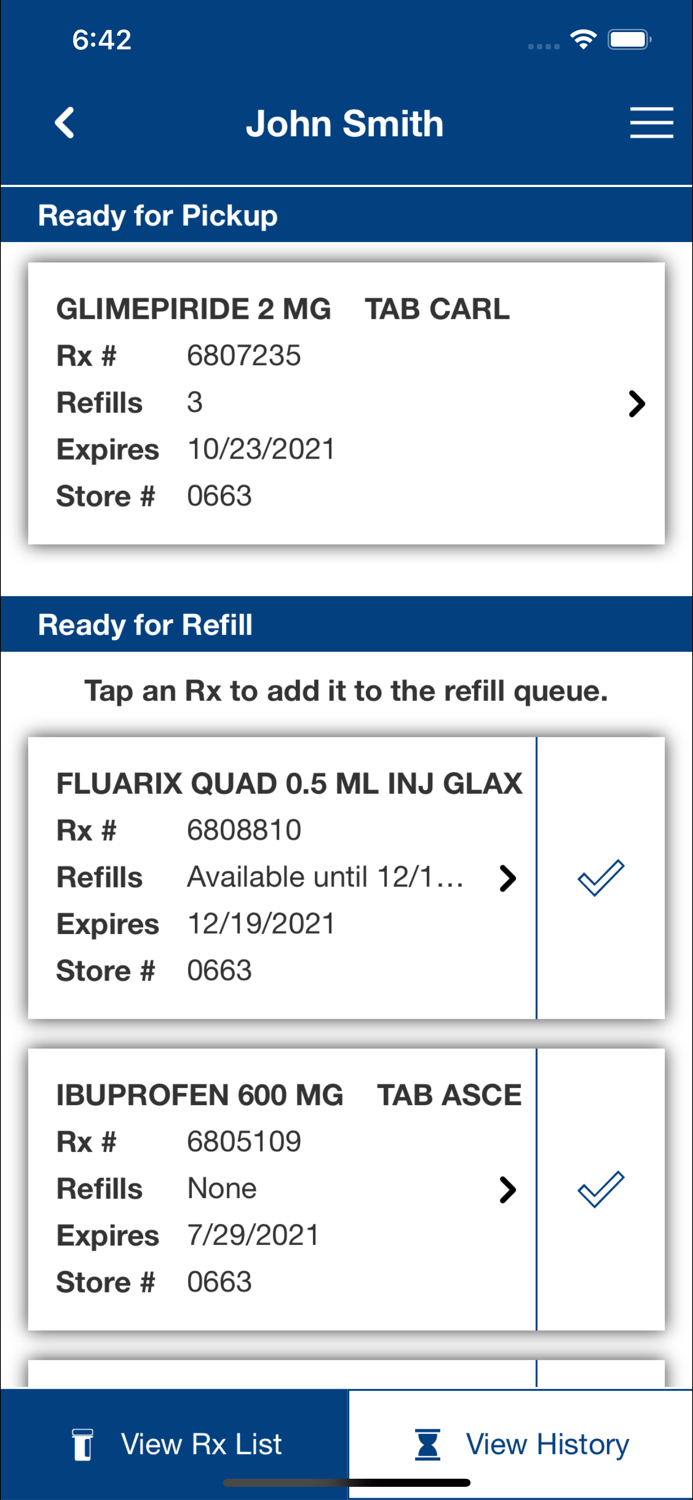Open patient John Smith's profile title
This screenshot has width=693, height=1500.
pyautogui.click(x=345, y=122)
